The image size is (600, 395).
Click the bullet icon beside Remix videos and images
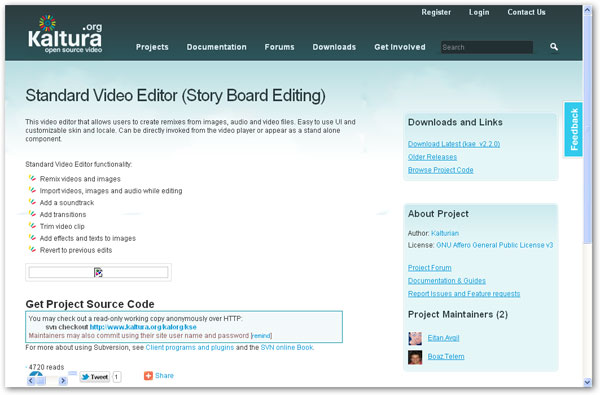coord(32,178)
